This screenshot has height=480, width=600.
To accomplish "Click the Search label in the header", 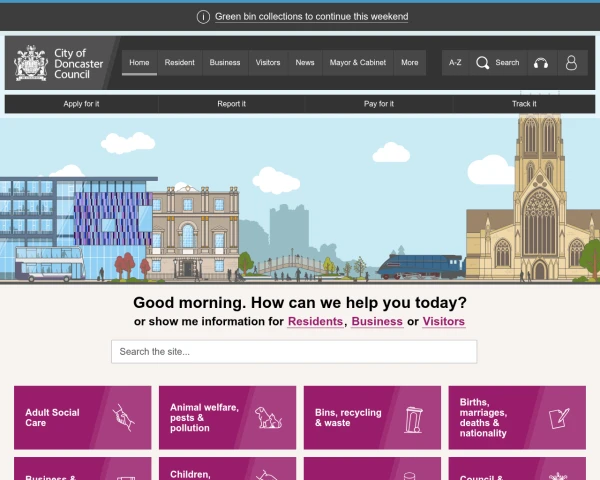I will click(507, 63).
